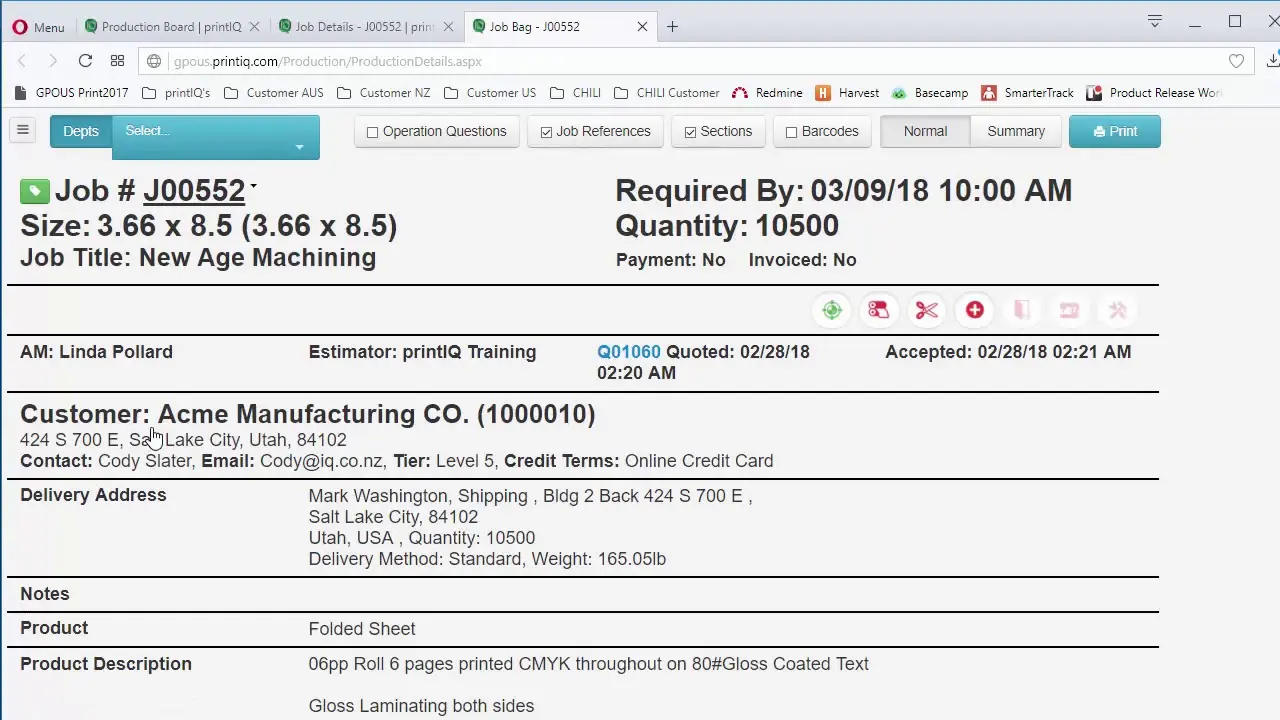
Task: Reload the page in the browser
Action: point(85,61)
